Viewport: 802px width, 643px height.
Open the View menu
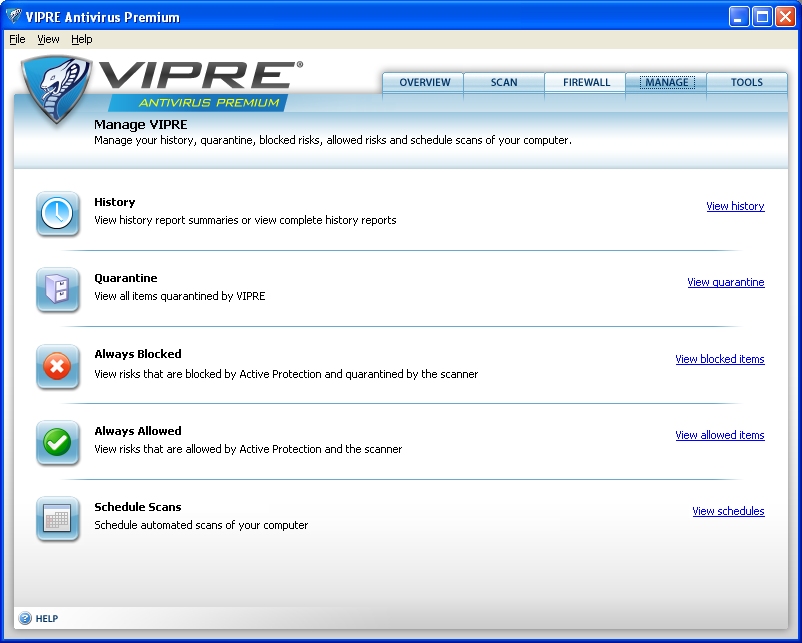(x=48, y=39)
